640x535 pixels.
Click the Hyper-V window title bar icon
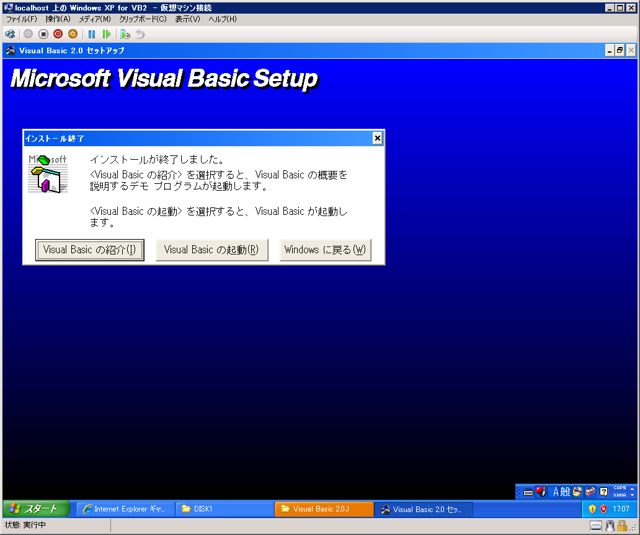(x=8, y=8)
